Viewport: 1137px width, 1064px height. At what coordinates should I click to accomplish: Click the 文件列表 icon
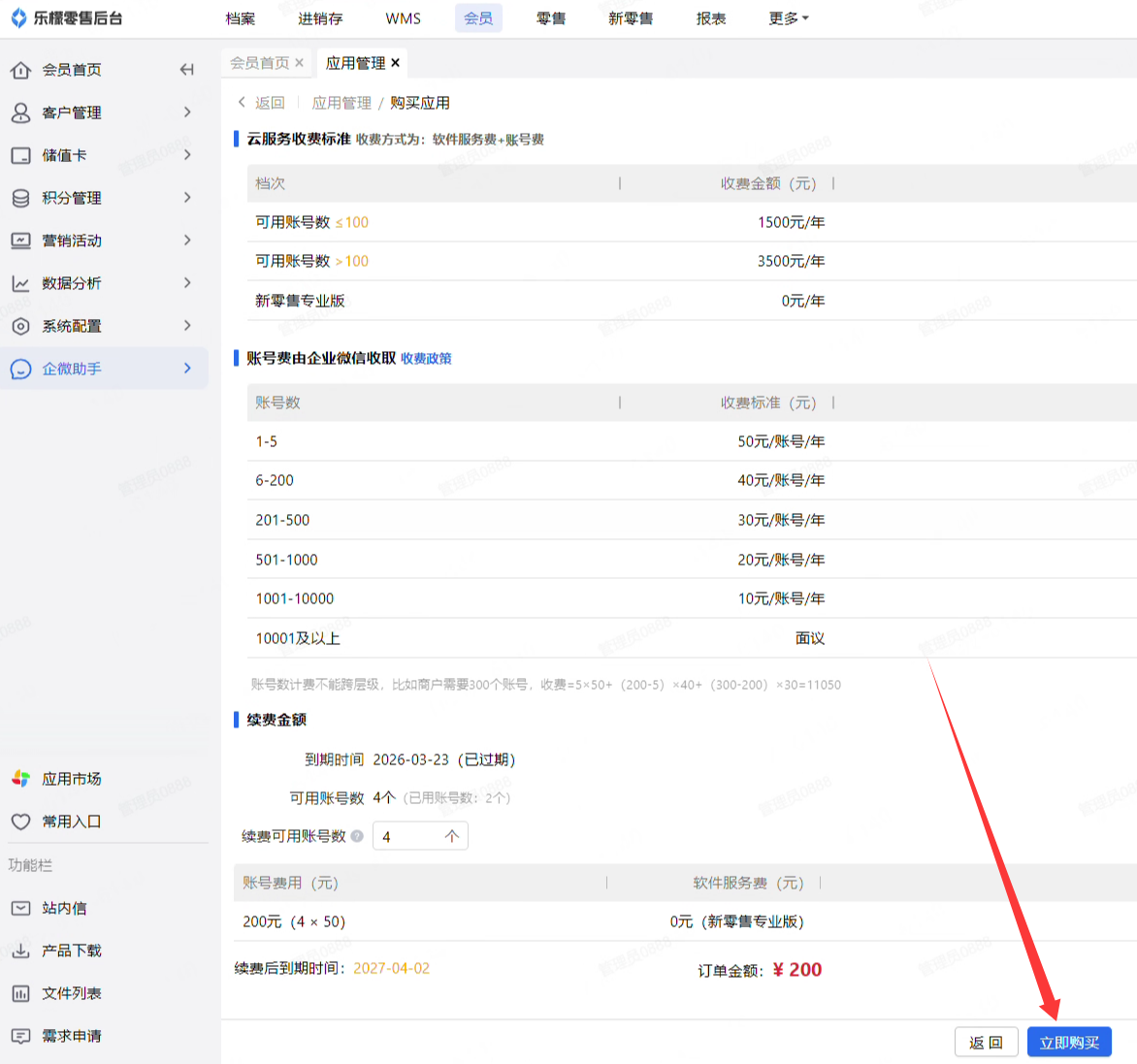coord(21,994)
